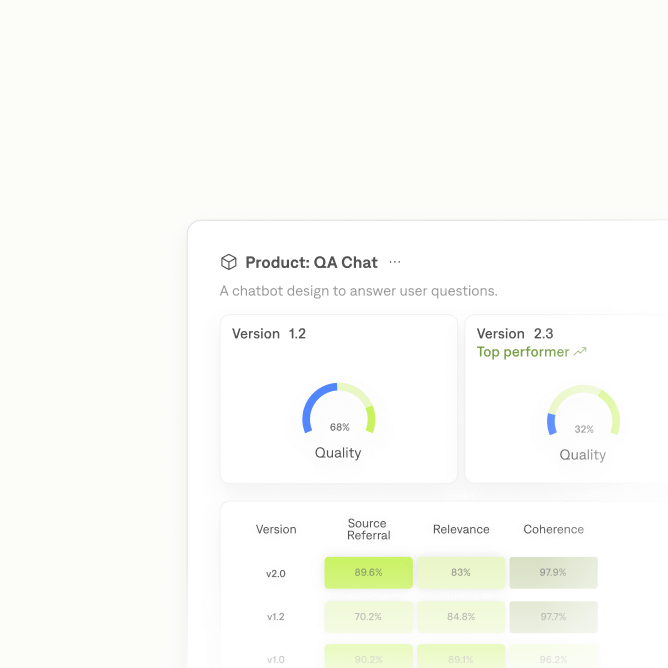Sort by Coherence column header
This screenshot has width=668, height=668.
tap(553, 529)
